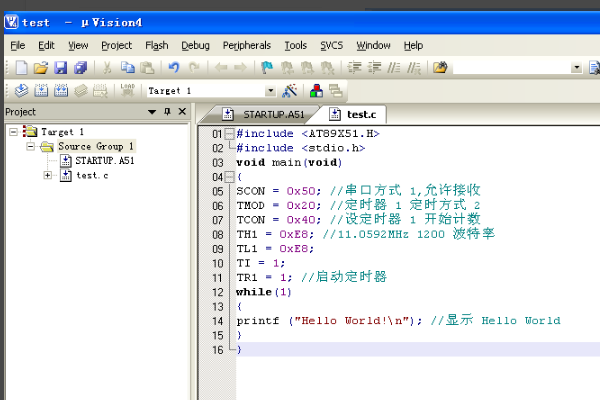Click the Manage Components colored blocks icon
This screenshot has width=600, height=400.
318,91
